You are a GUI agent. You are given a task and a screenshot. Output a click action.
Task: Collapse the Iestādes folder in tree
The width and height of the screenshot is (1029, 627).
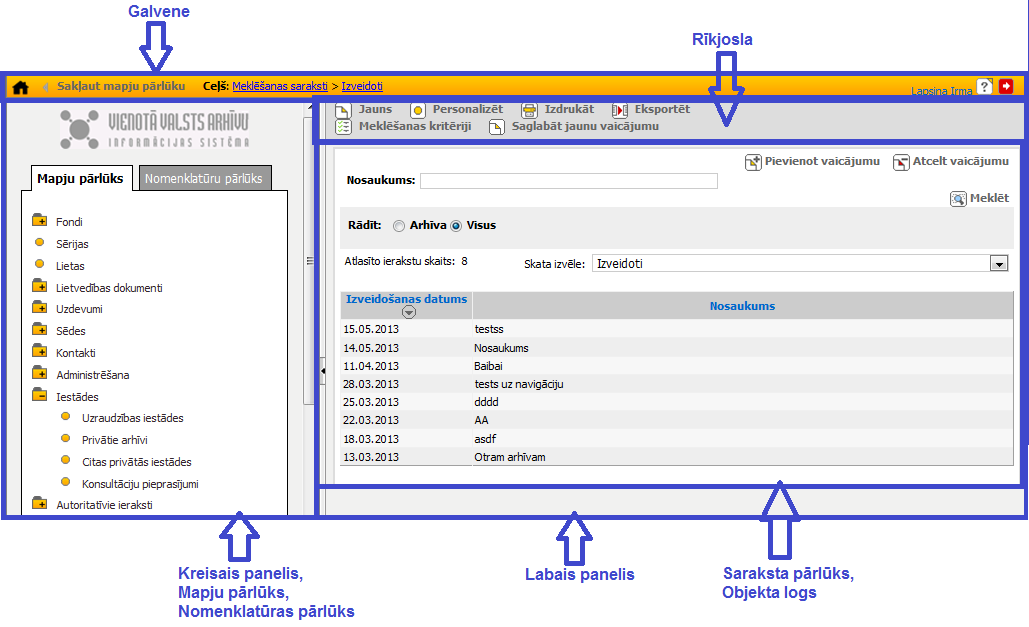[40, 397]
